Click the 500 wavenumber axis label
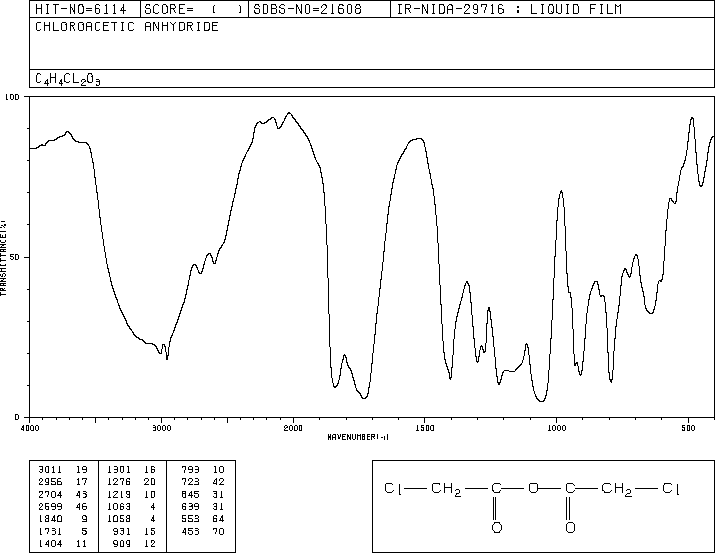The width and height of the screenshot is (715, 553). pyautogui.click(x=688, y=428)
